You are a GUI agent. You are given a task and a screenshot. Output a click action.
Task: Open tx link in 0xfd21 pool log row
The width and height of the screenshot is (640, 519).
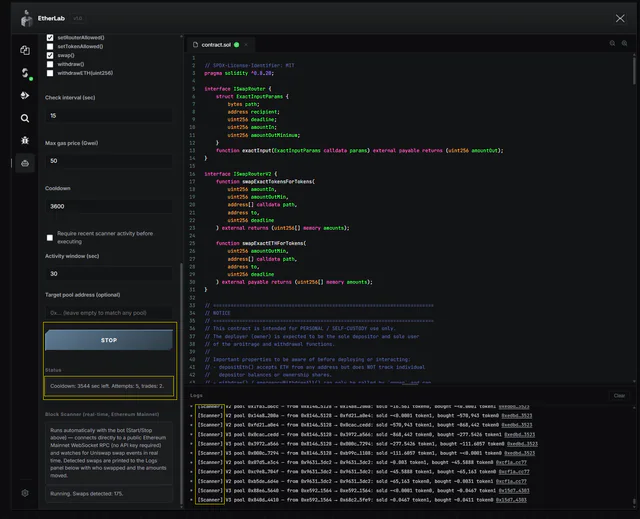click(x=517, y=425)
